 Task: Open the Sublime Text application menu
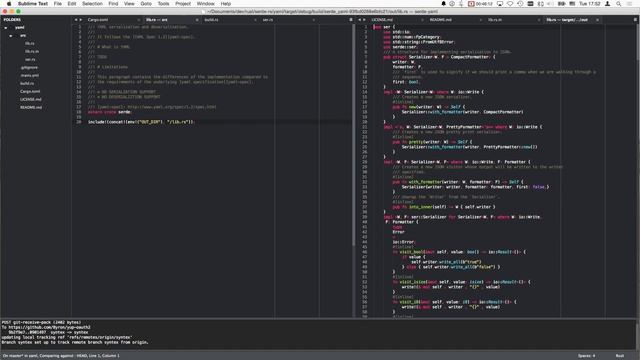(x=33, y=4)
